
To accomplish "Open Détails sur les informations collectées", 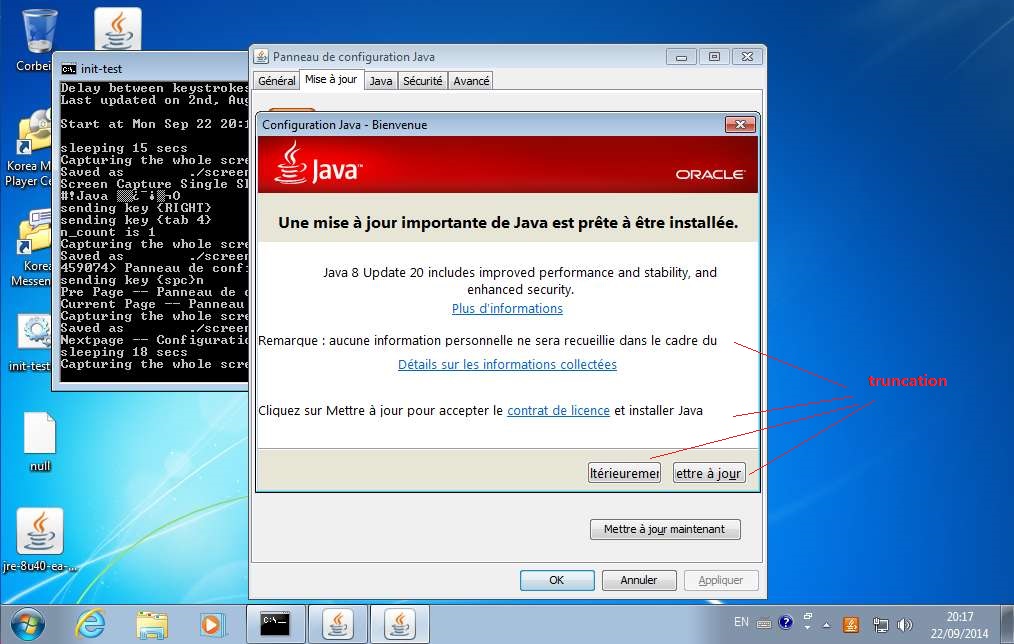I will (x=507, y=365).
